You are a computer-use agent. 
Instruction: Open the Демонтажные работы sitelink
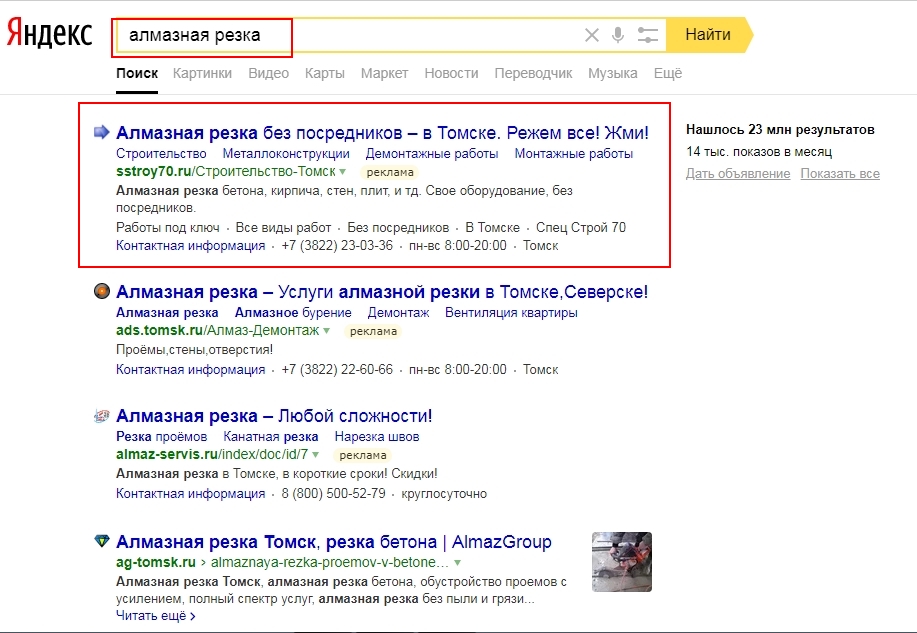[432, 153]
